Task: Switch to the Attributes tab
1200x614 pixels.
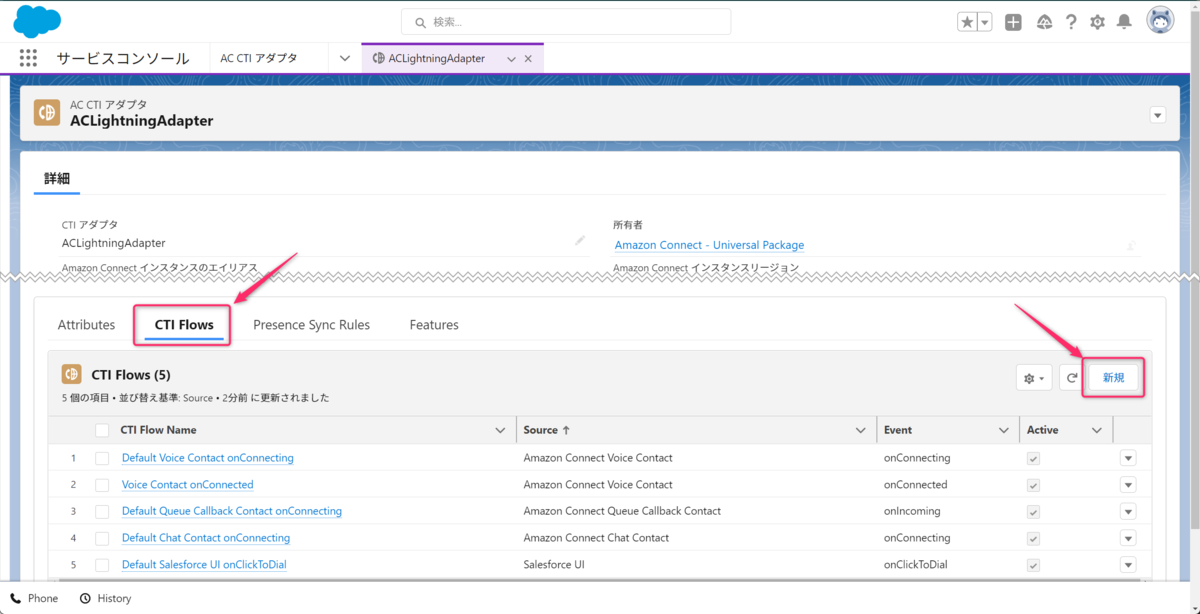Action: (x=86, y=325)
